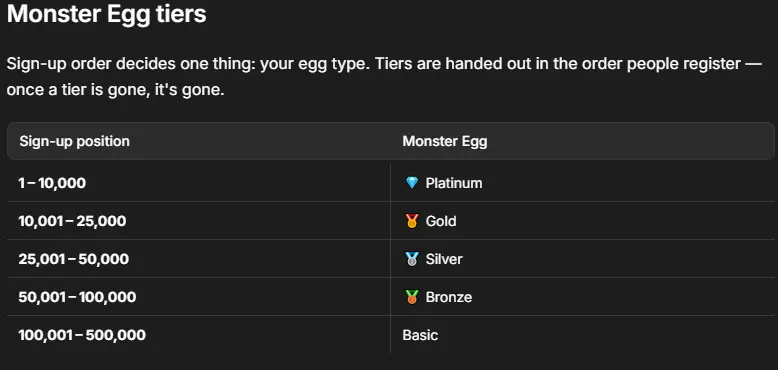
Task: Click the Bronze medal icon
Action: click(412, 297)
